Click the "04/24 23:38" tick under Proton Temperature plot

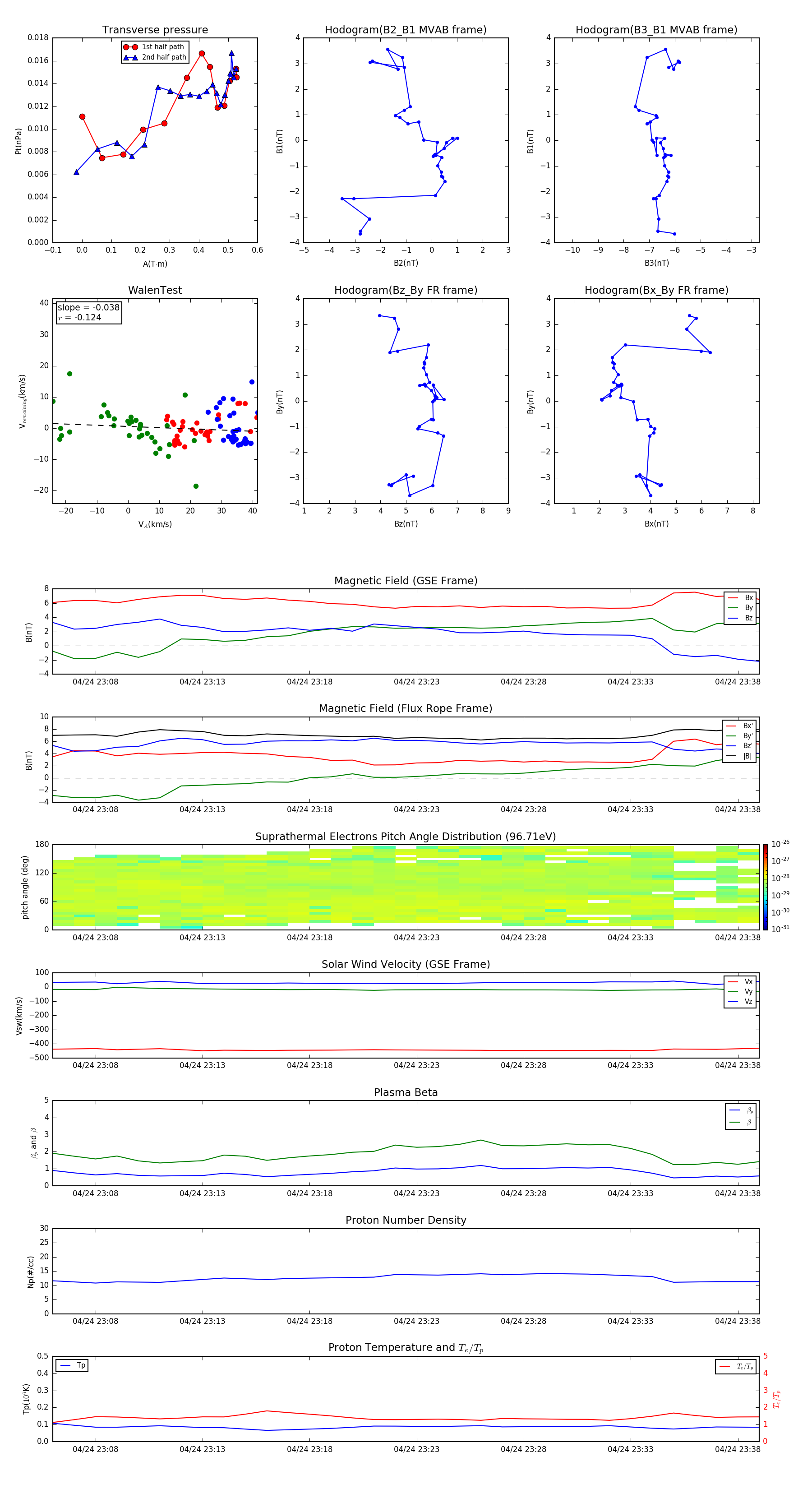[738, 1449]
